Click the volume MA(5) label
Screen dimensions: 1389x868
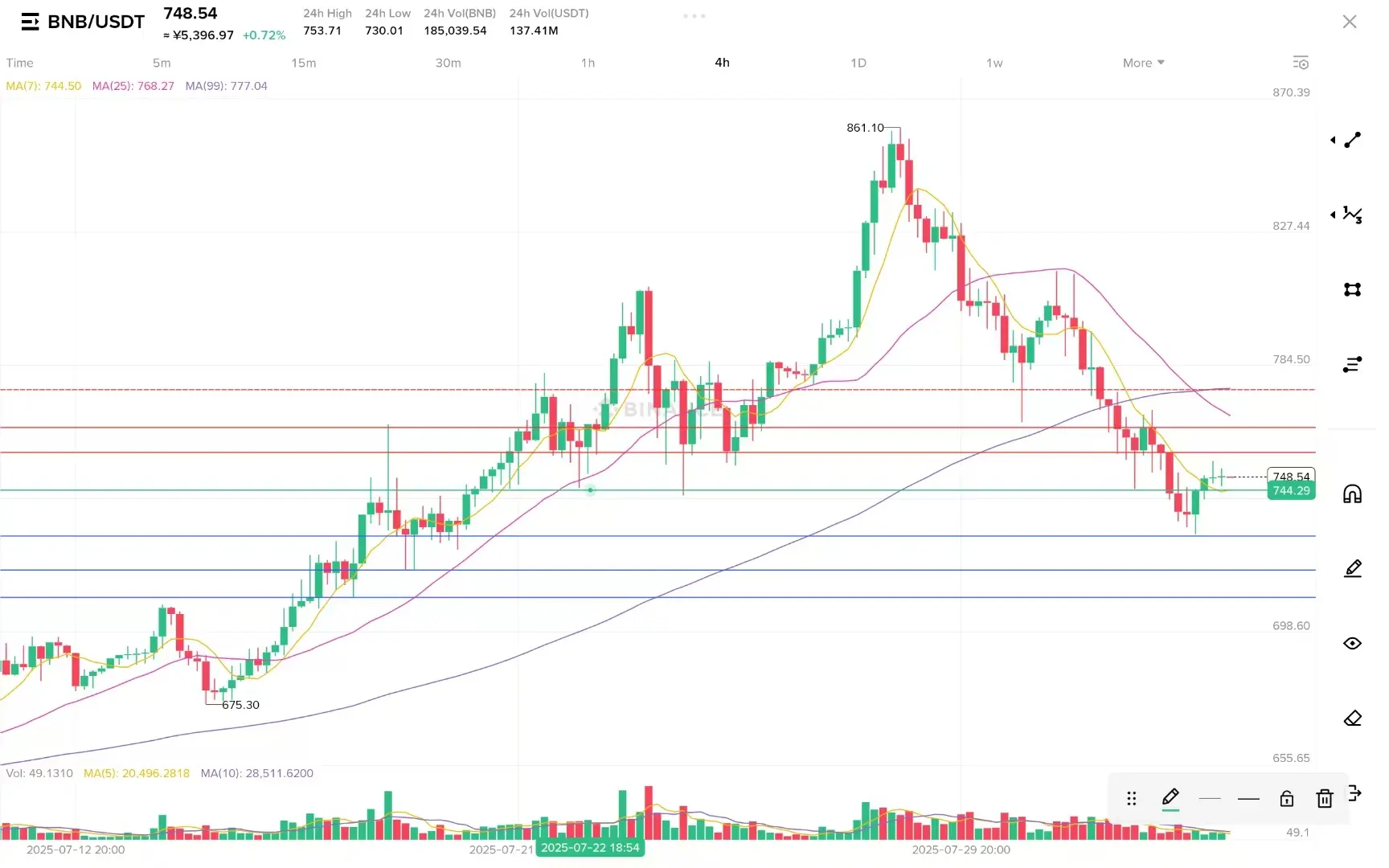pyautogui.click(x=137, y=773)
